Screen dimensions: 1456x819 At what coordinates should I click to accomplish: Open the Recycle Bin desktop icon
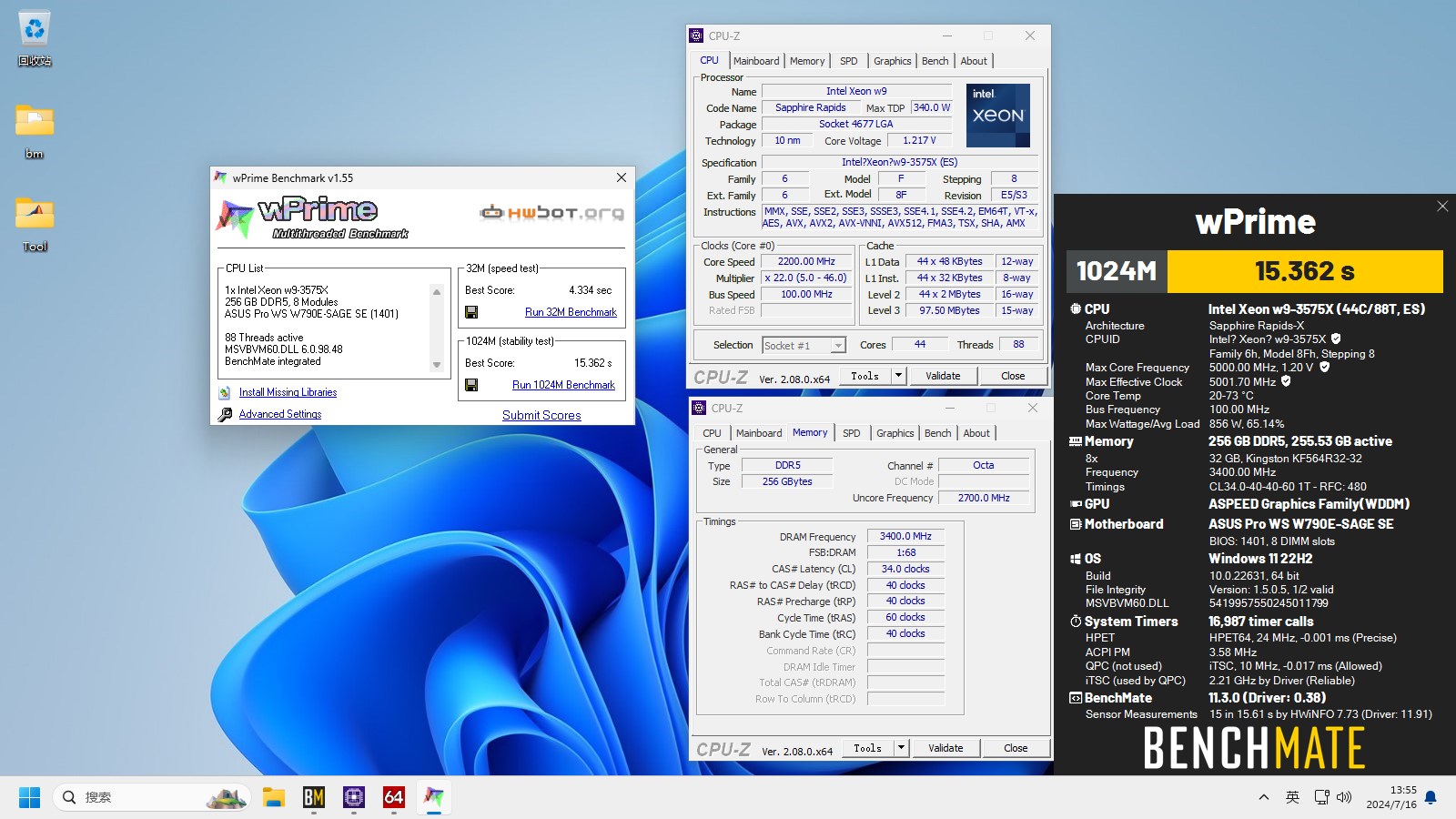point(35,38)
